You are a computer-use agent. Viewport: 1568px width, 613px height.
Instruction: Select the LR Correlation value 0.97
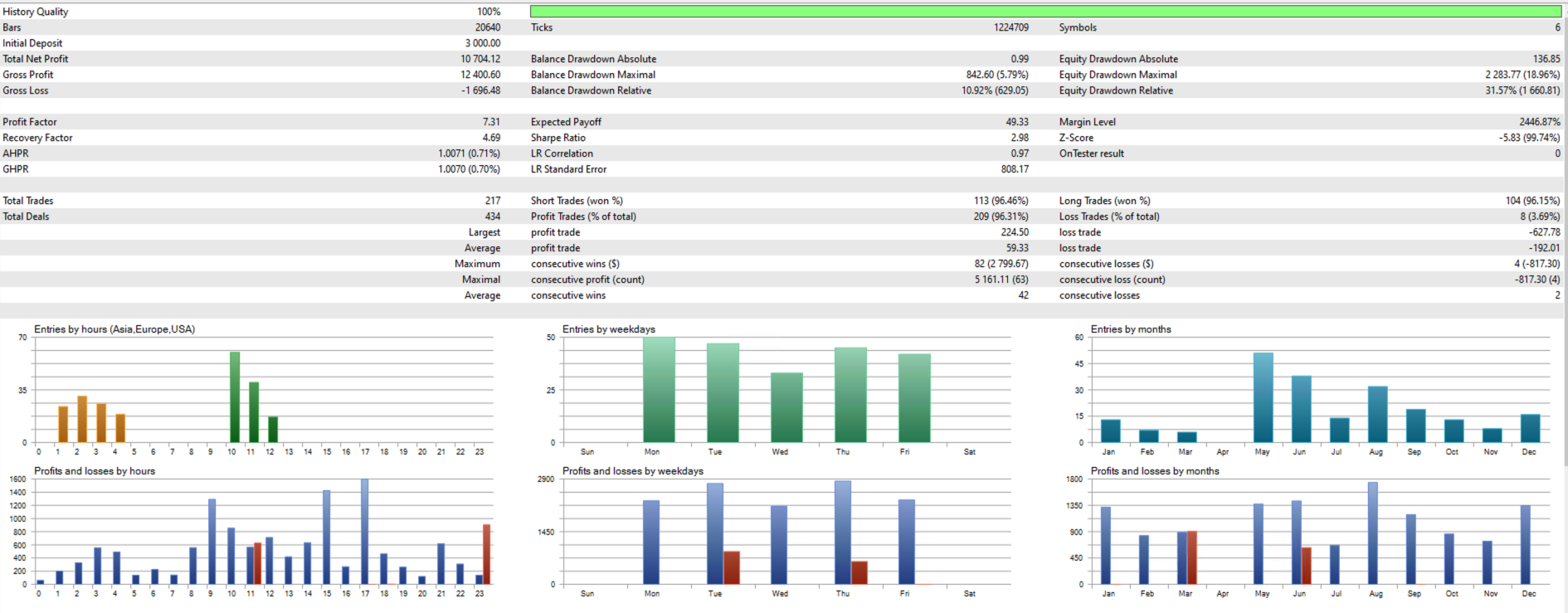1020,153
